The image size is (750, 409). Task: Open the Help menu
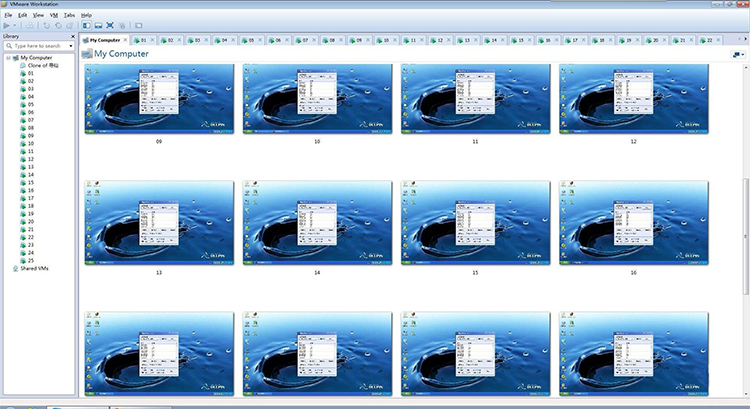pos(86,15)
